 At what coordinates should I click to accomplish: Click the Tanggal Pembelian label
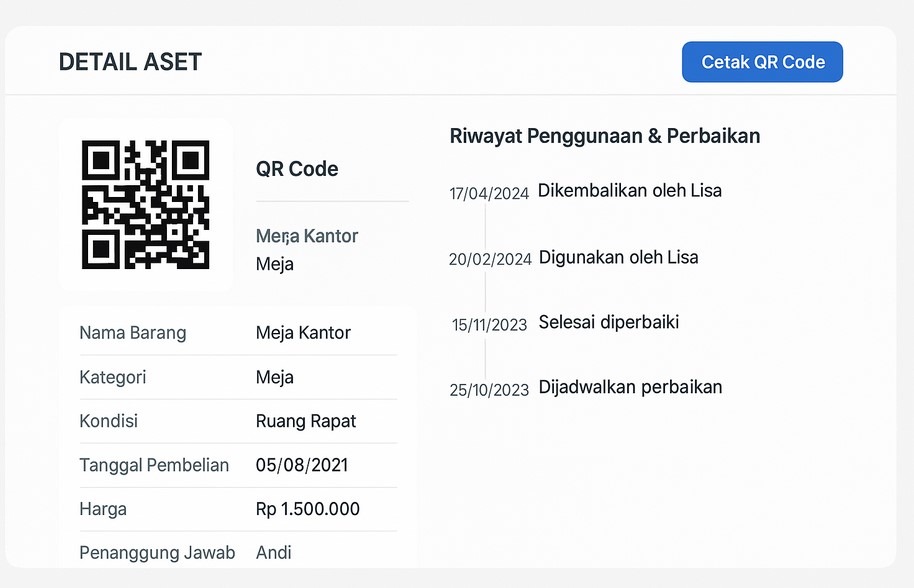tap(154, 465)
